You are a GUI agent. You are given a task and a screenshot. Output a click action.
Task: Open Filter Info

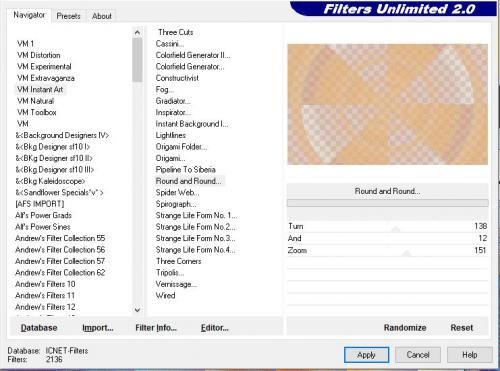click(x=156, y=328)
